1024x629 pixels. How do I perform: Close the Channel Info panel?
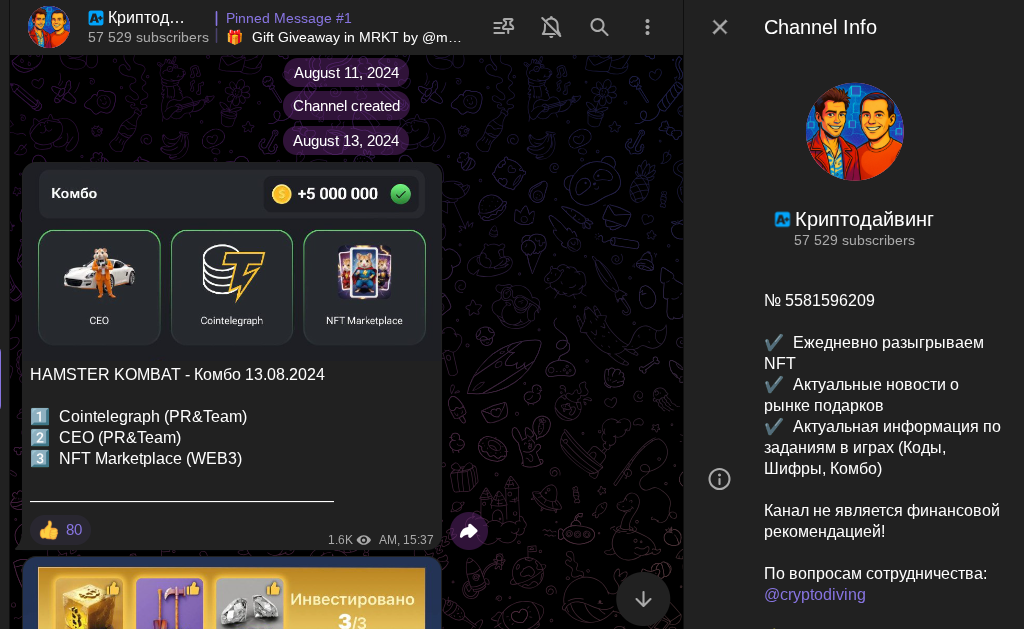[x=720, y=27]
